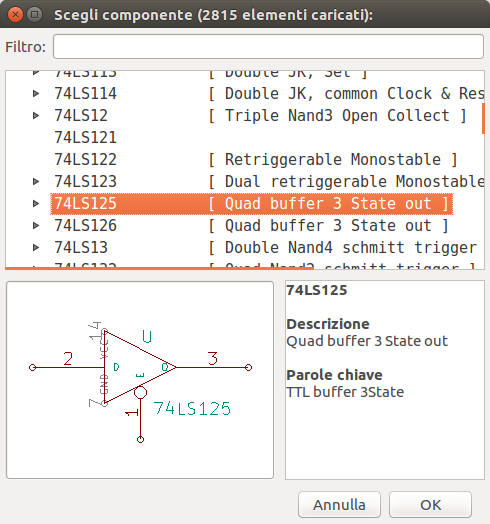Cancel with the Annulla button
The width and height of the screenshot is (490, 524).
(x=339, y=505)
